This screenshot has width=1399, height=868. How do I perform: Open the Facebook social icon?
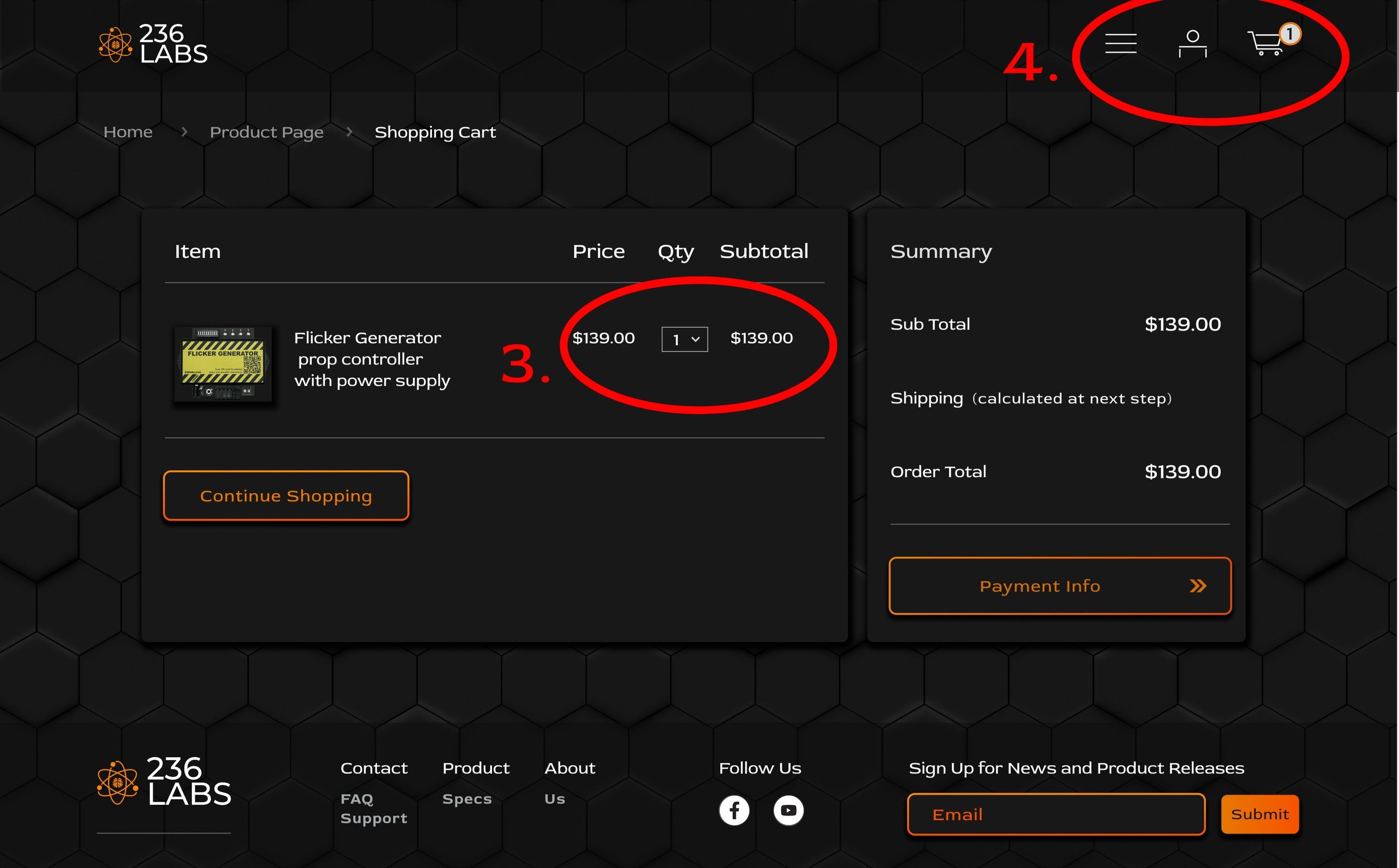734,810
